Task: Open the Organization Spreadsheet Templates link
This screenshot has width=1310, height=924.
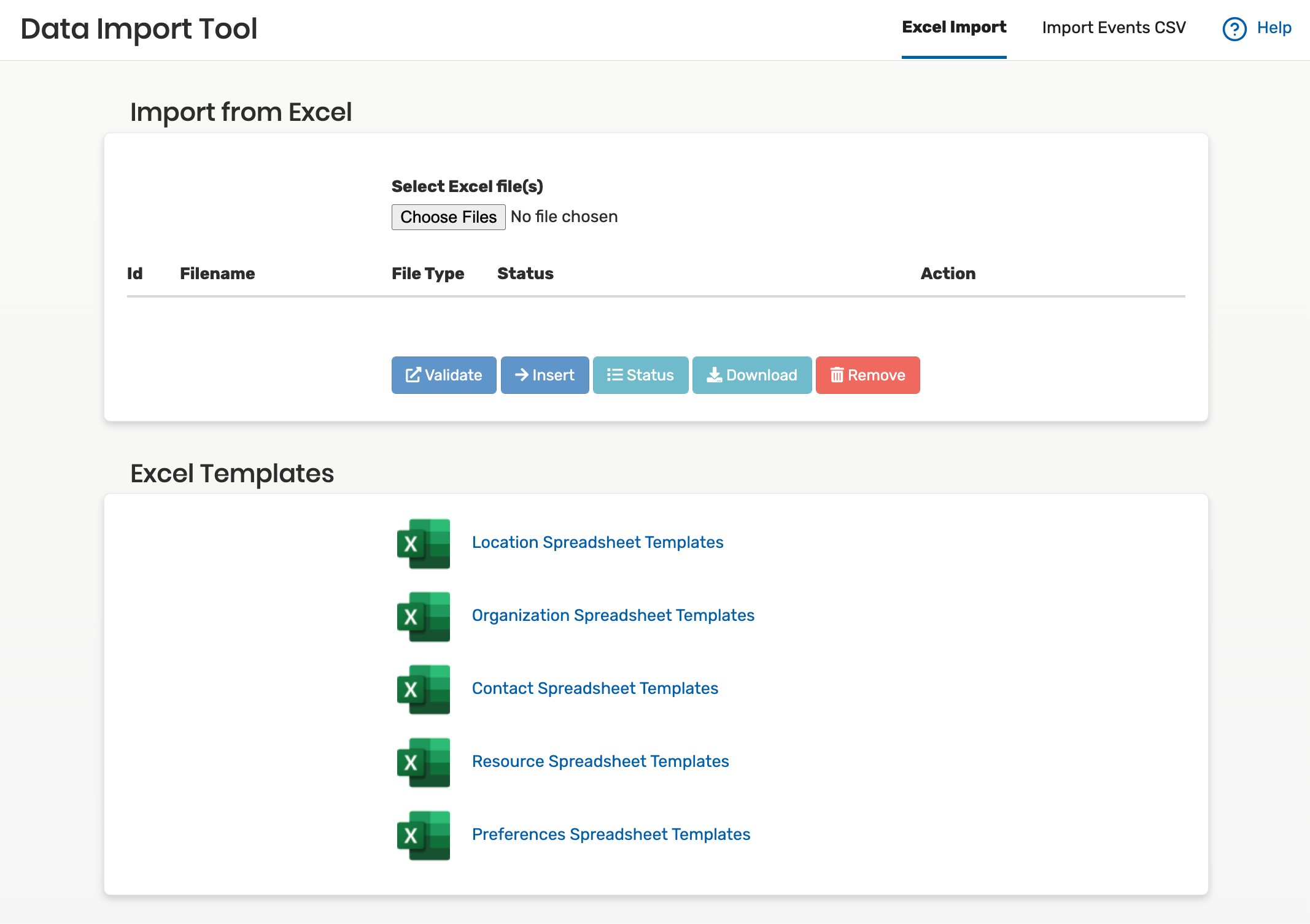Action: (x=613, y=615)
